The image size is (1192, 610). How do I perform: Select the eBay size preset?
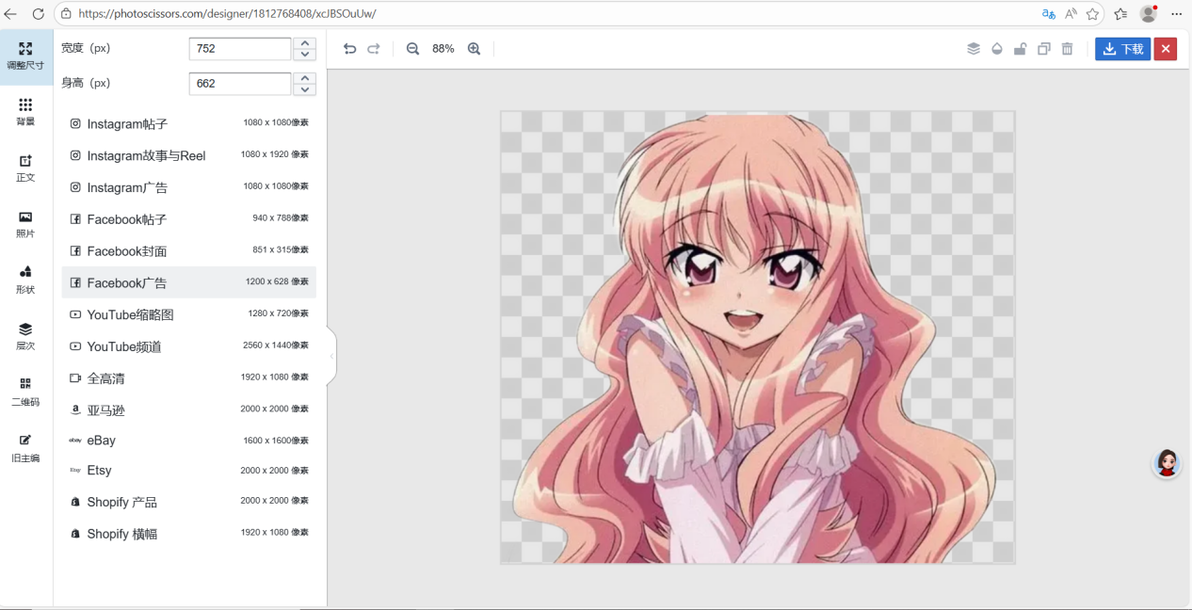[x=189, y=440]
